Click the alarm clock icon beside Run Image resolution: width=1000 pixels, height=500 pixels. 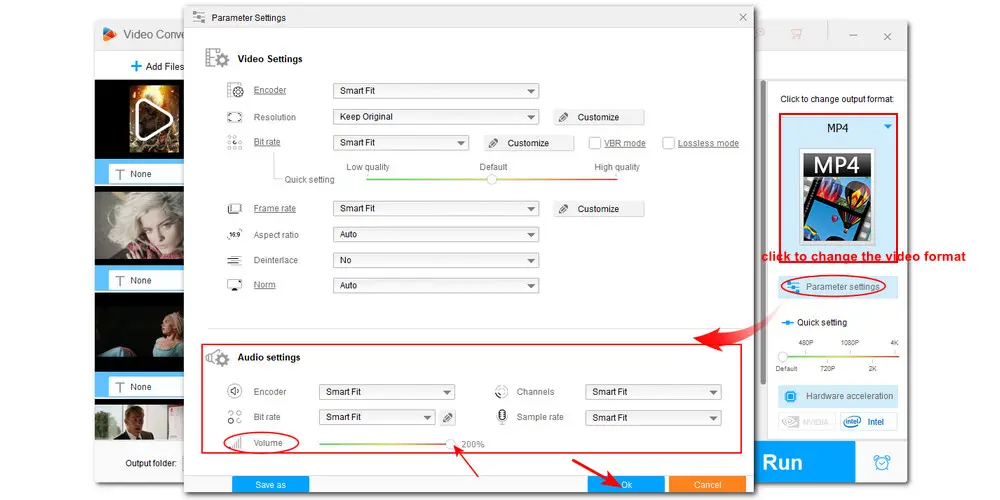[881, 462]
